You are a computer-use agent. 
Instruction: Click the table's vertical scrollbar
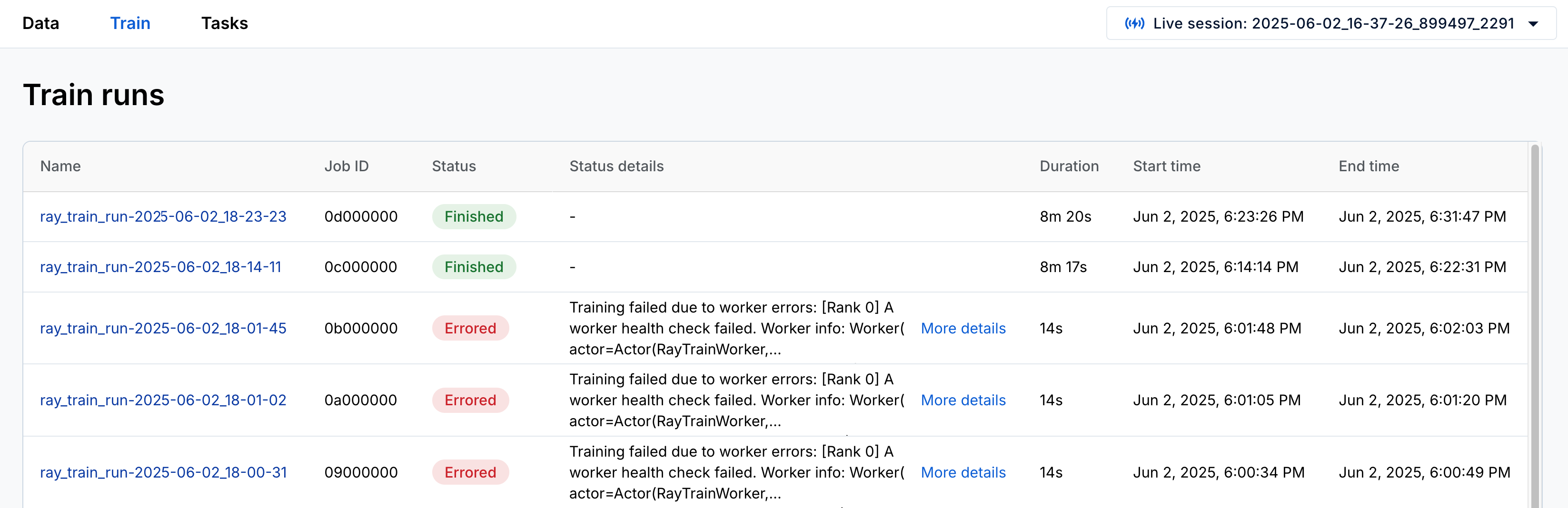click(x=1535, y=325)
